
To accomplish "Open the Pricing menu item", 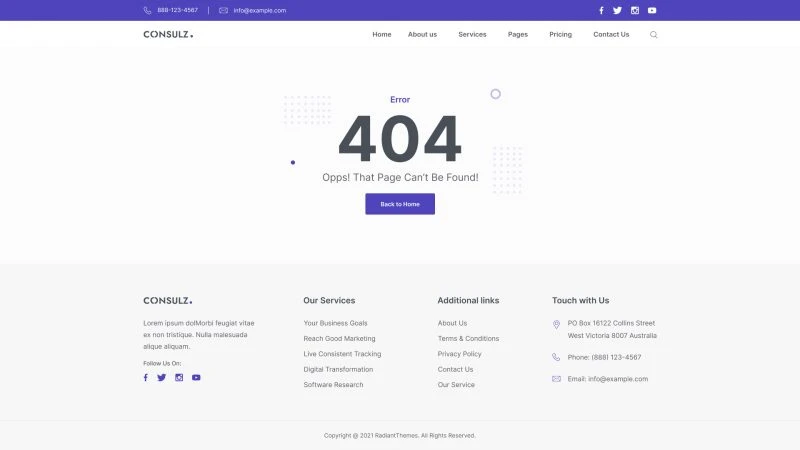I will click(560, 35).
